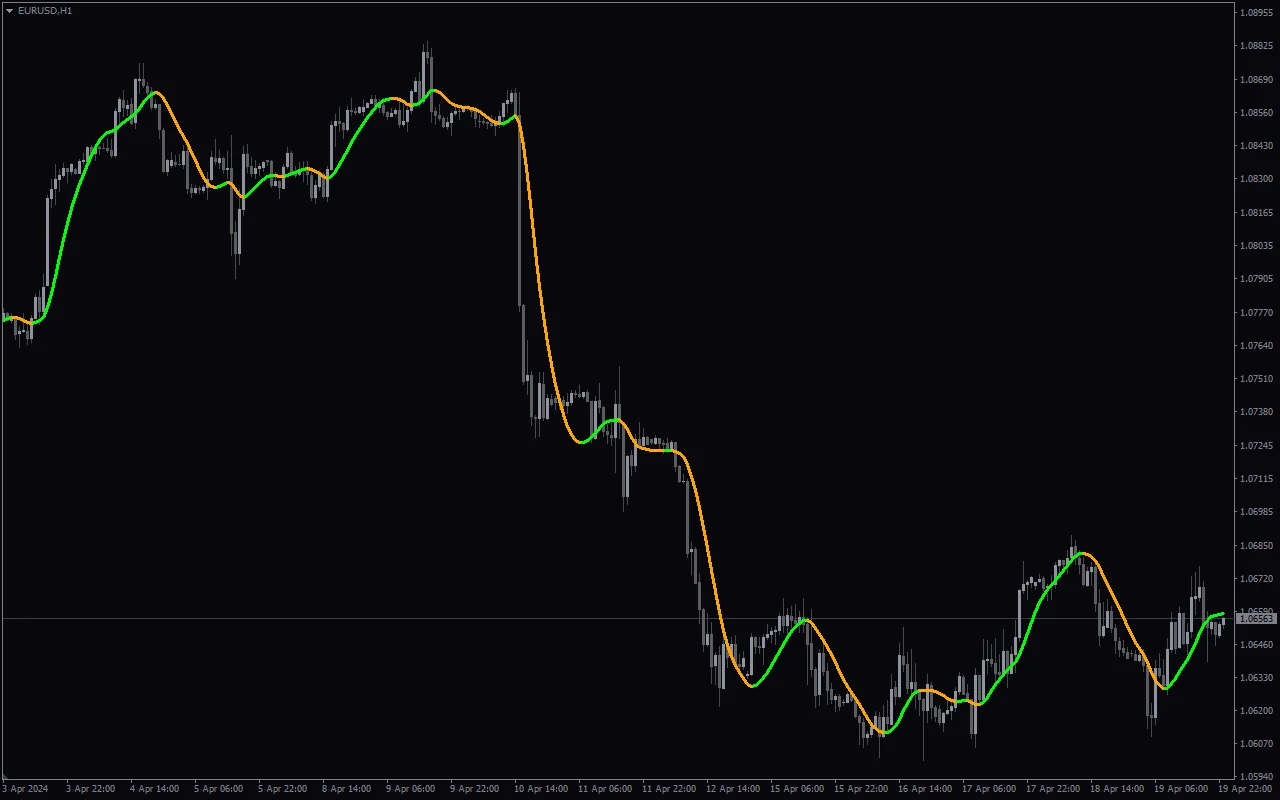Click the chart shift triangle marker at bottom-left

pos(6,777)
